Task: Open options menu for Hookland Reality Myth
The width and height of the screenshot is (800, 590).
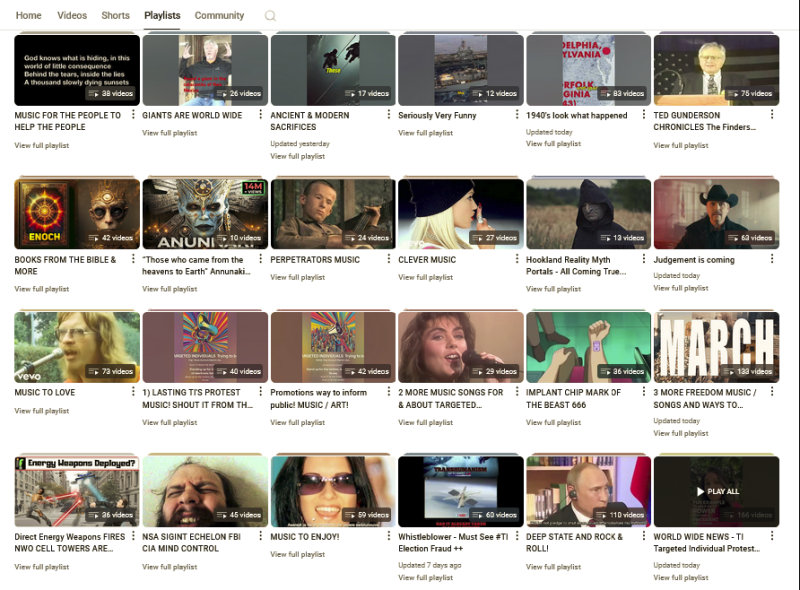Action: pos(644,259)
